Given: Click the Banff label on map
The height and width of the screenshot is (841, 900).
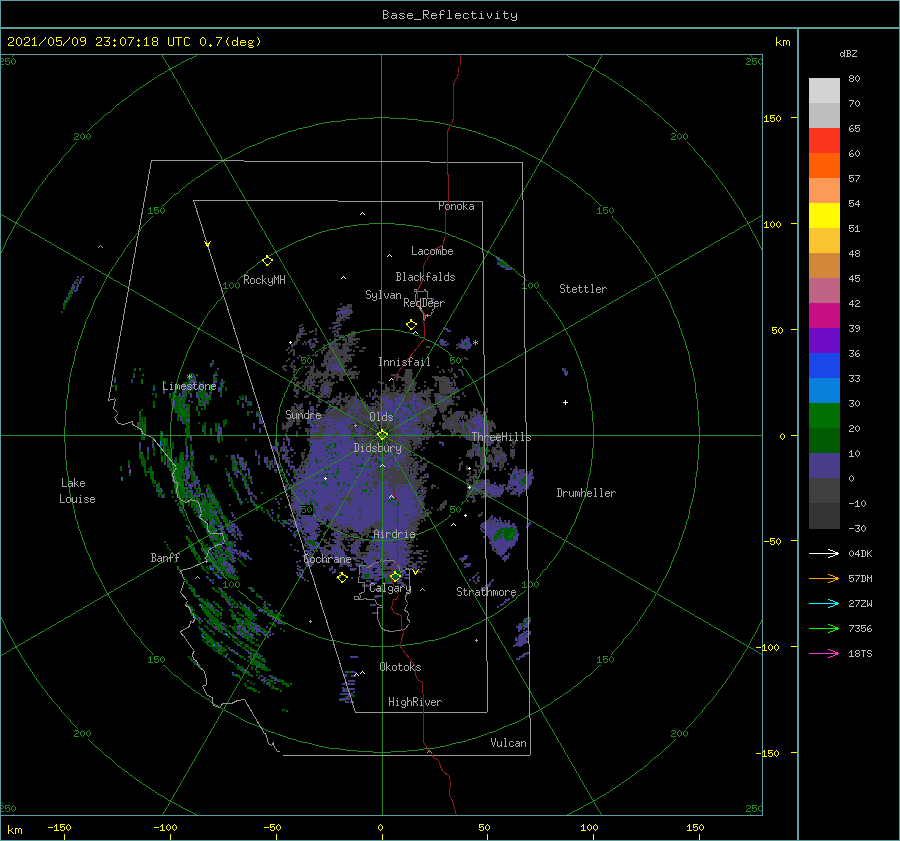Looking at the screenshot, I should click(x=165, y=557).
